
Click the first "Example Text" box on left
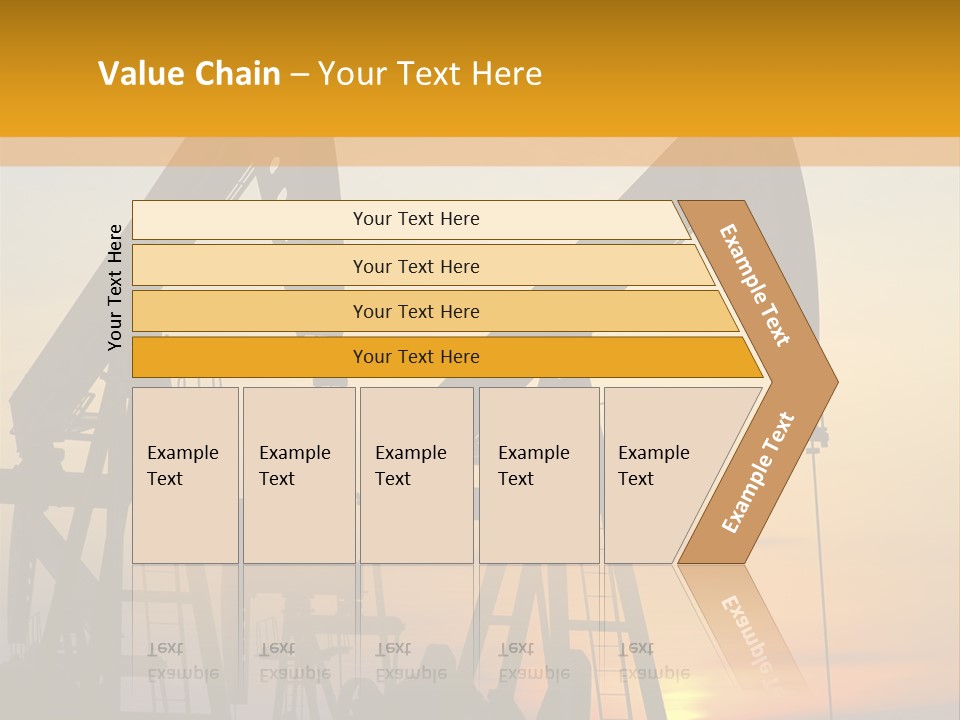point(185,475)
